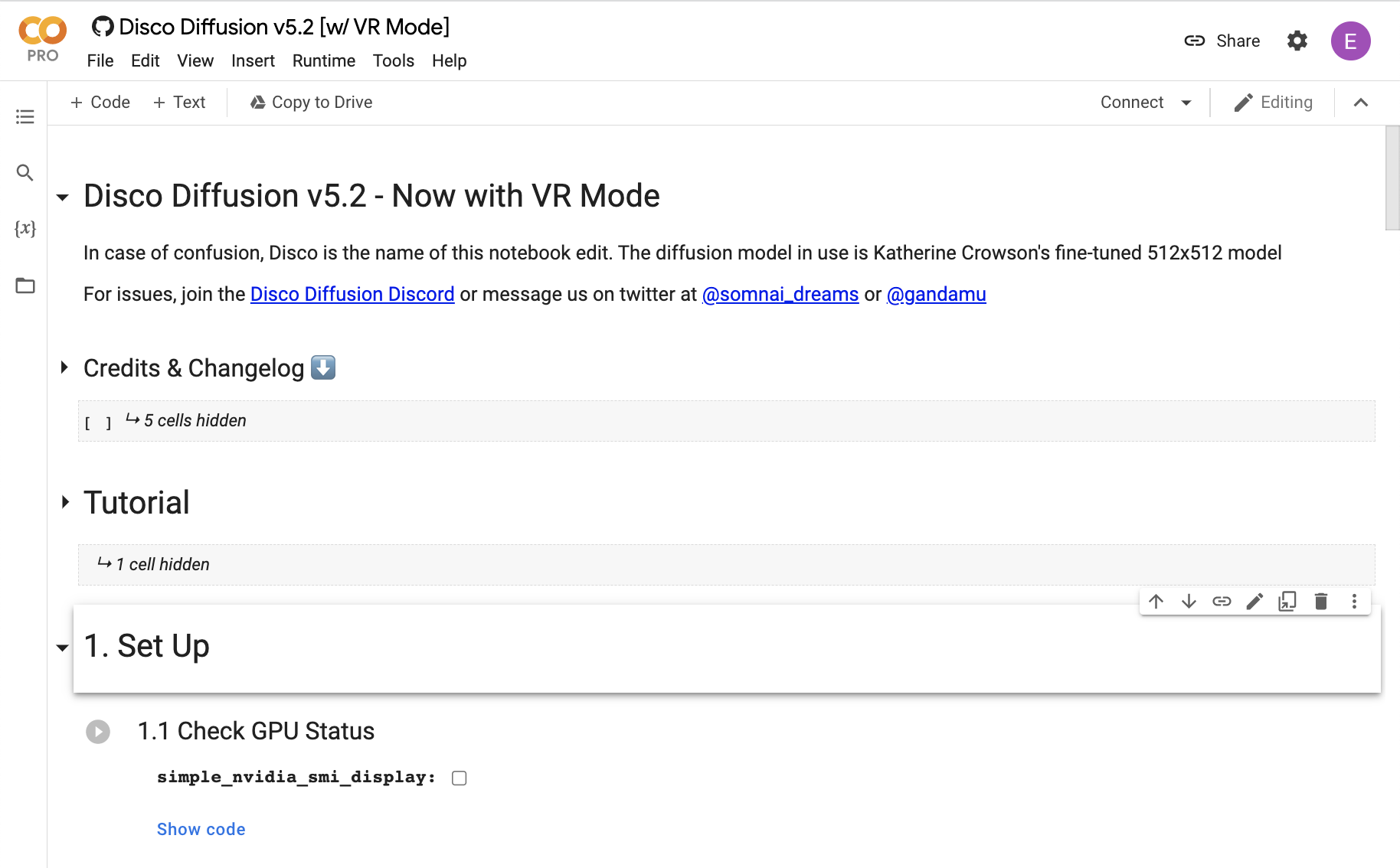Click Show code under GPU Status
The width and height of the screenshot is (1400, 868).
click(201, 830)
